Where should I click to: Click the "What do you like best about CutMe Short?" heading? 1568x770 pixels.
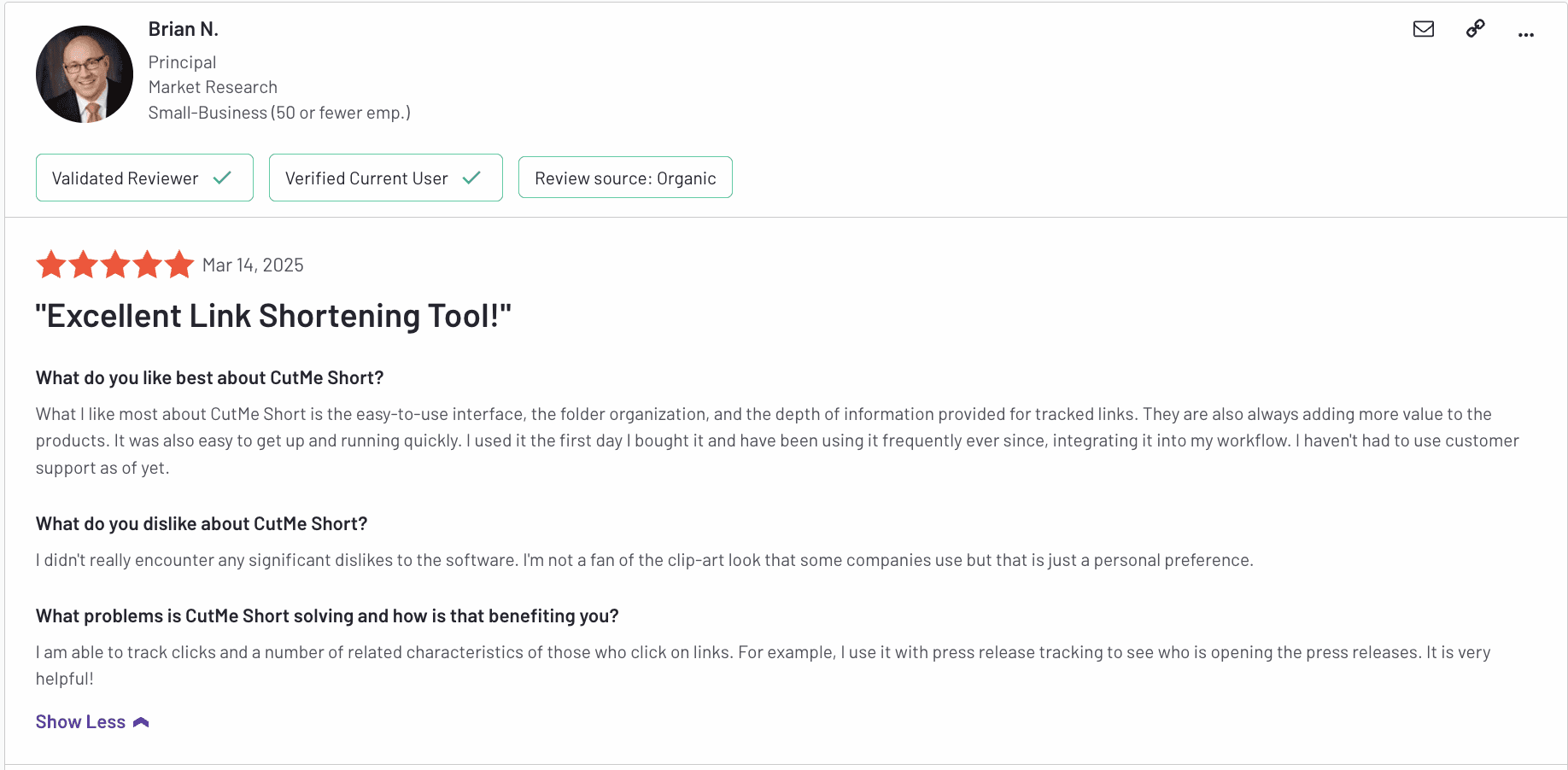[x=210, y=378]
